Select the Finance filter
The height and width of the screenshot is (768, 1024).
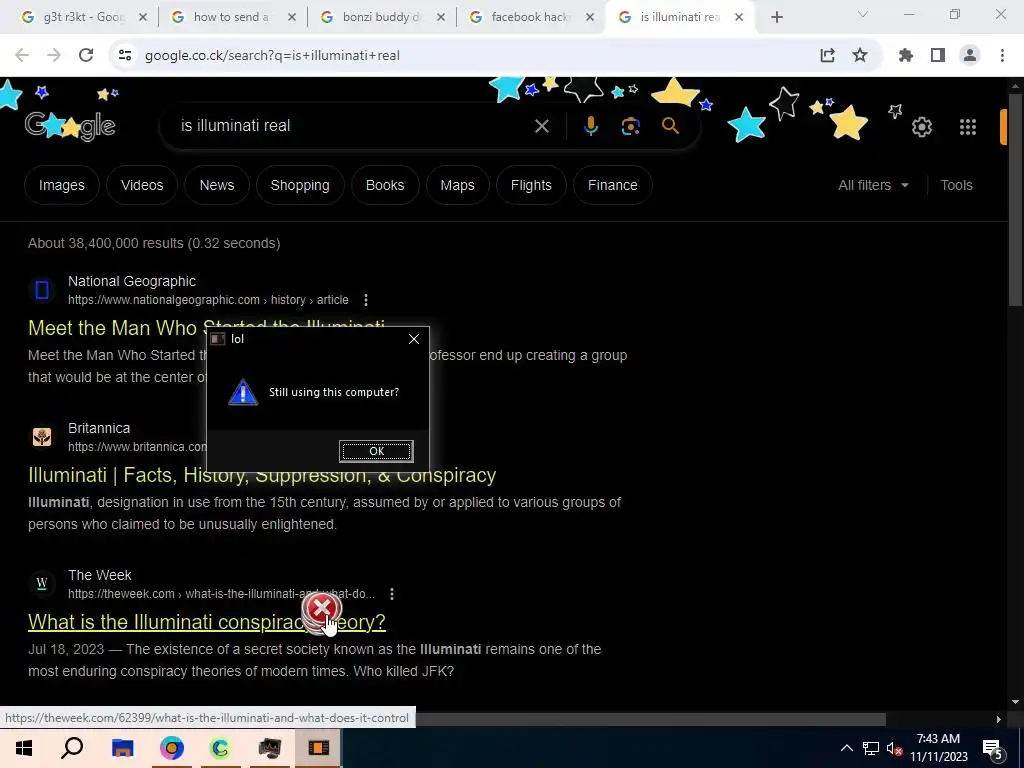pyautogui.click(x=613, y=185)
